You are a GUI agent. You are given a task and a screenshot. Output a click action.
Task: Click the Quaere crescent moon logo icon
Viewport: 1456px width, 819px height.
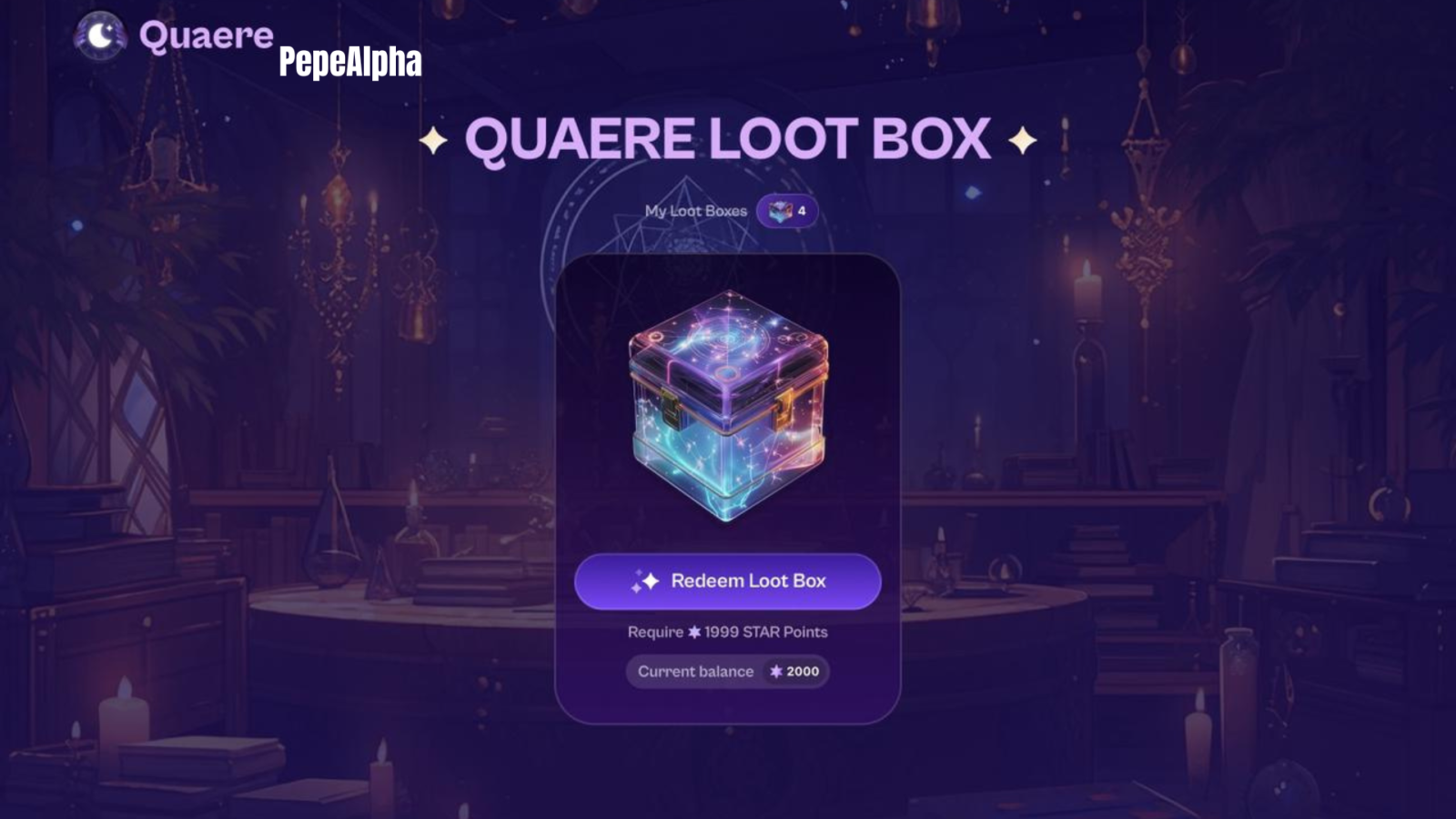(x=100, y=36)
